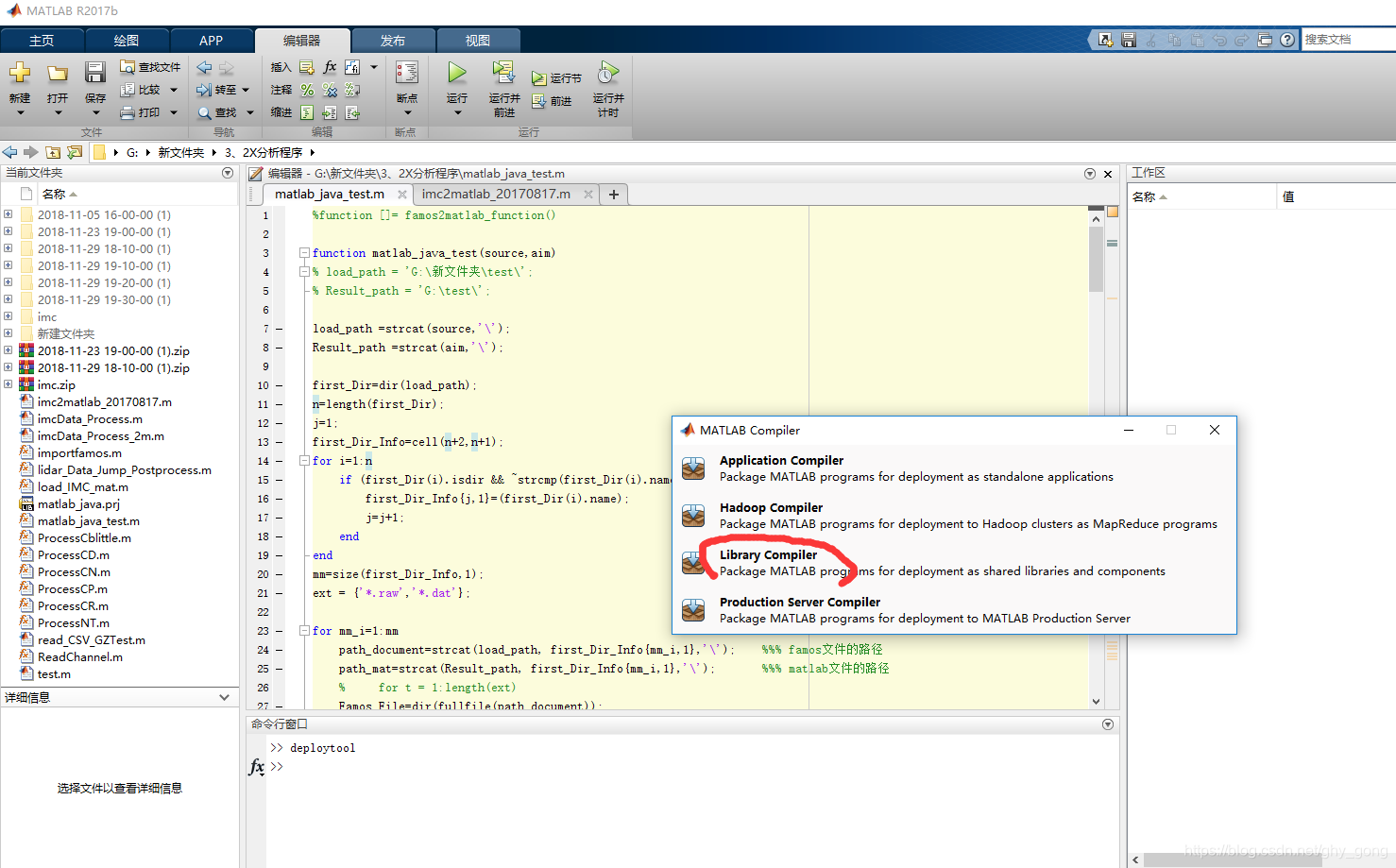
Task: Click the Compare (比较) icon
Action: tap(128, 90)
